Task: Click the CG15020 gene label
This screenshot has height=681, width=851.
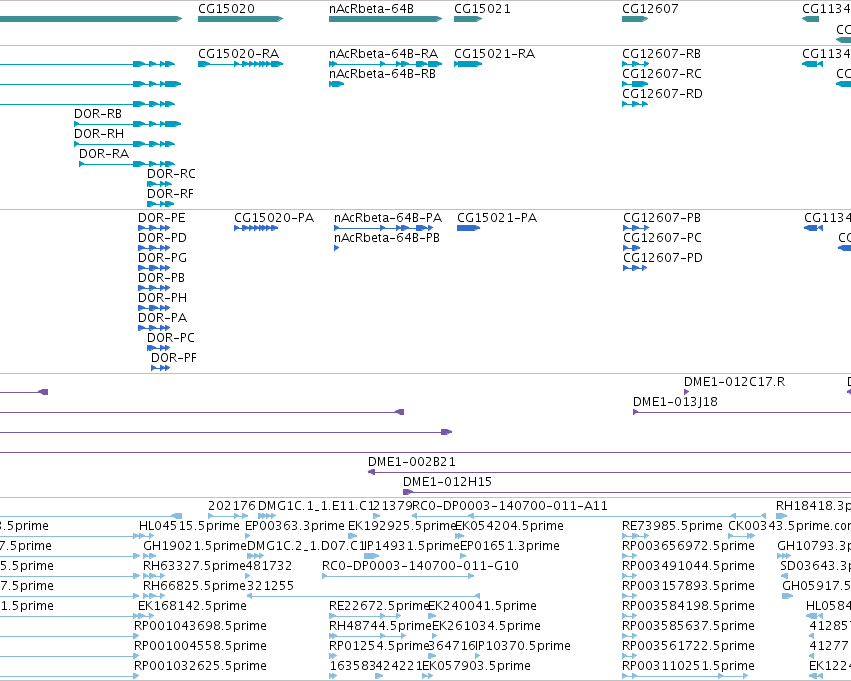Action: 226,9
